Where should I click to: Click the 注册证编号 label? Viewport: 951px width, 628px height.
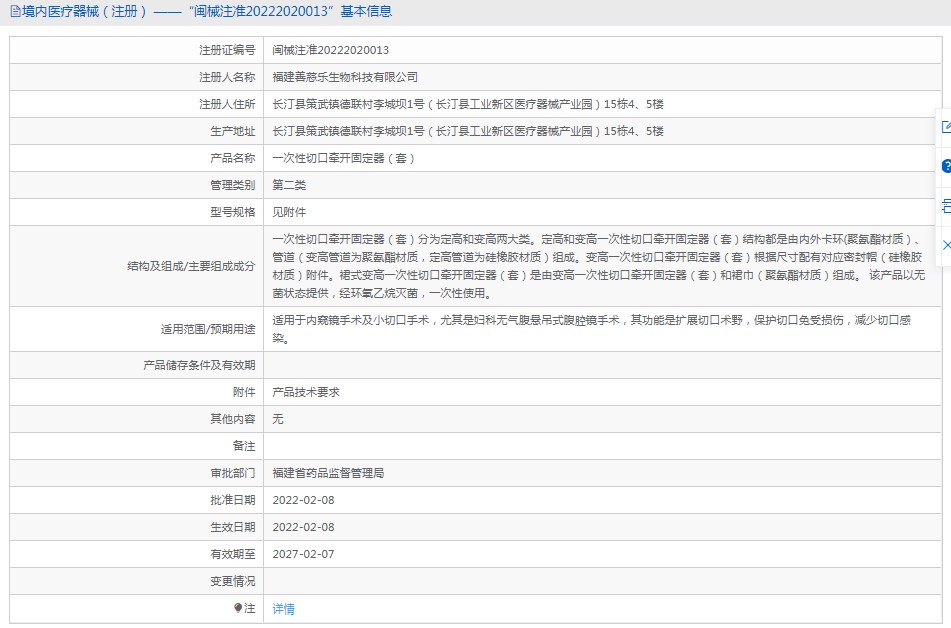[227, 50]
